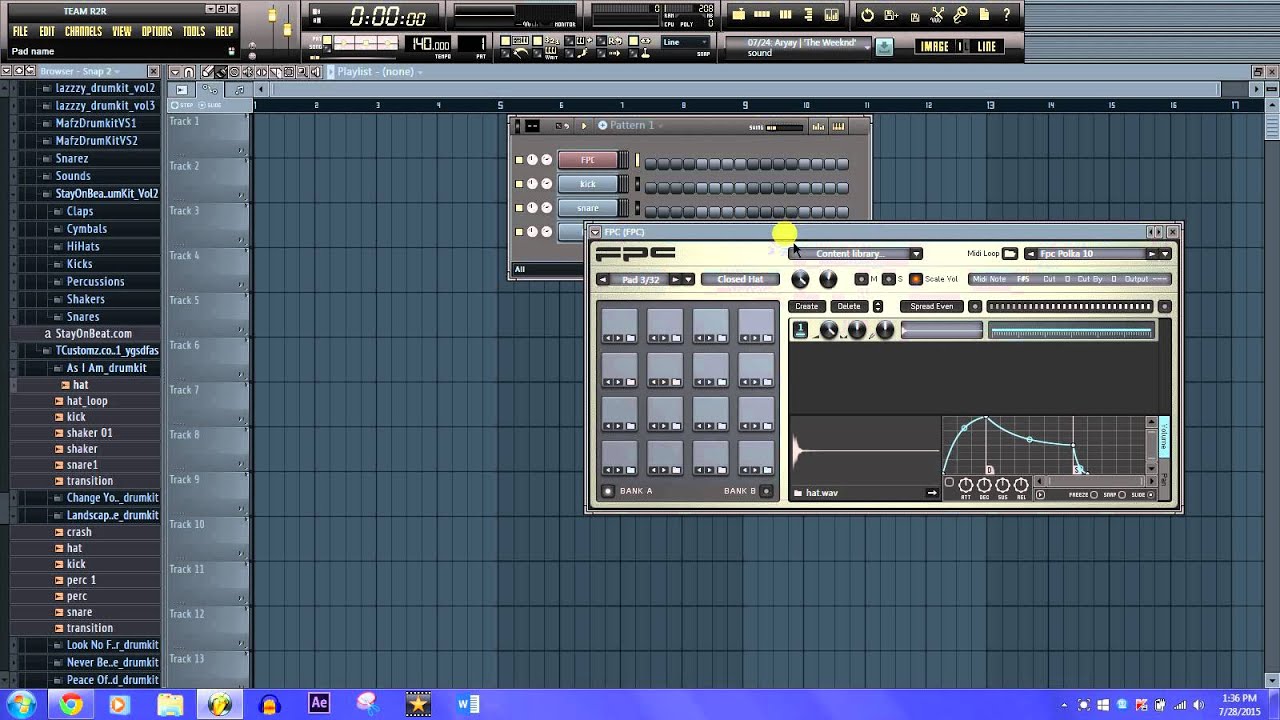Click the Midi Loop folder icon in FPC
This screenshot has width=1280, height=720.
[x=1010, y=253]
